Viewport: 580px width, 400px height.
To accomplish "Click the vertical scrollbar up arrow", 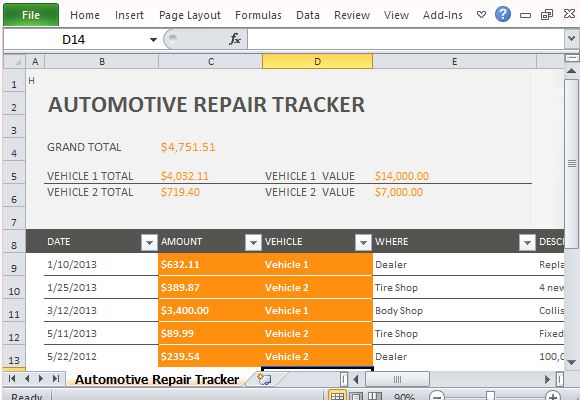I will pos(571,71).
